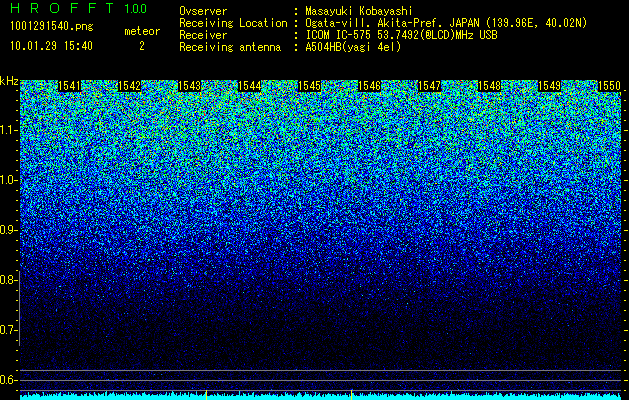Click the Receiving Location label
Image resolution: width=629 pixels, height=400 pixels.
[x=233, y=23]
